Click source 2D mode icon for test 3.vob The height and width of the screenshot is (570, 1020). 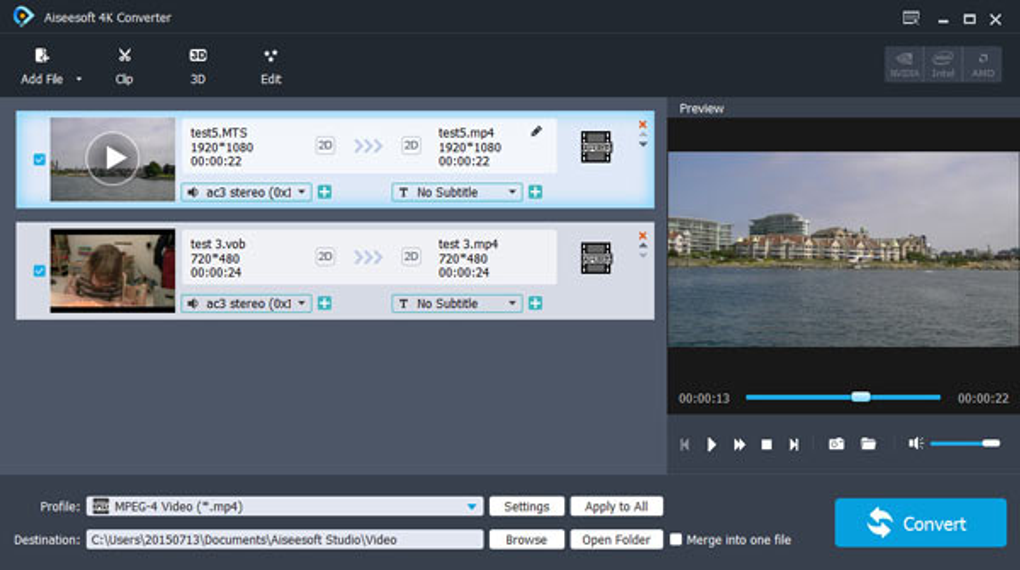325,256
